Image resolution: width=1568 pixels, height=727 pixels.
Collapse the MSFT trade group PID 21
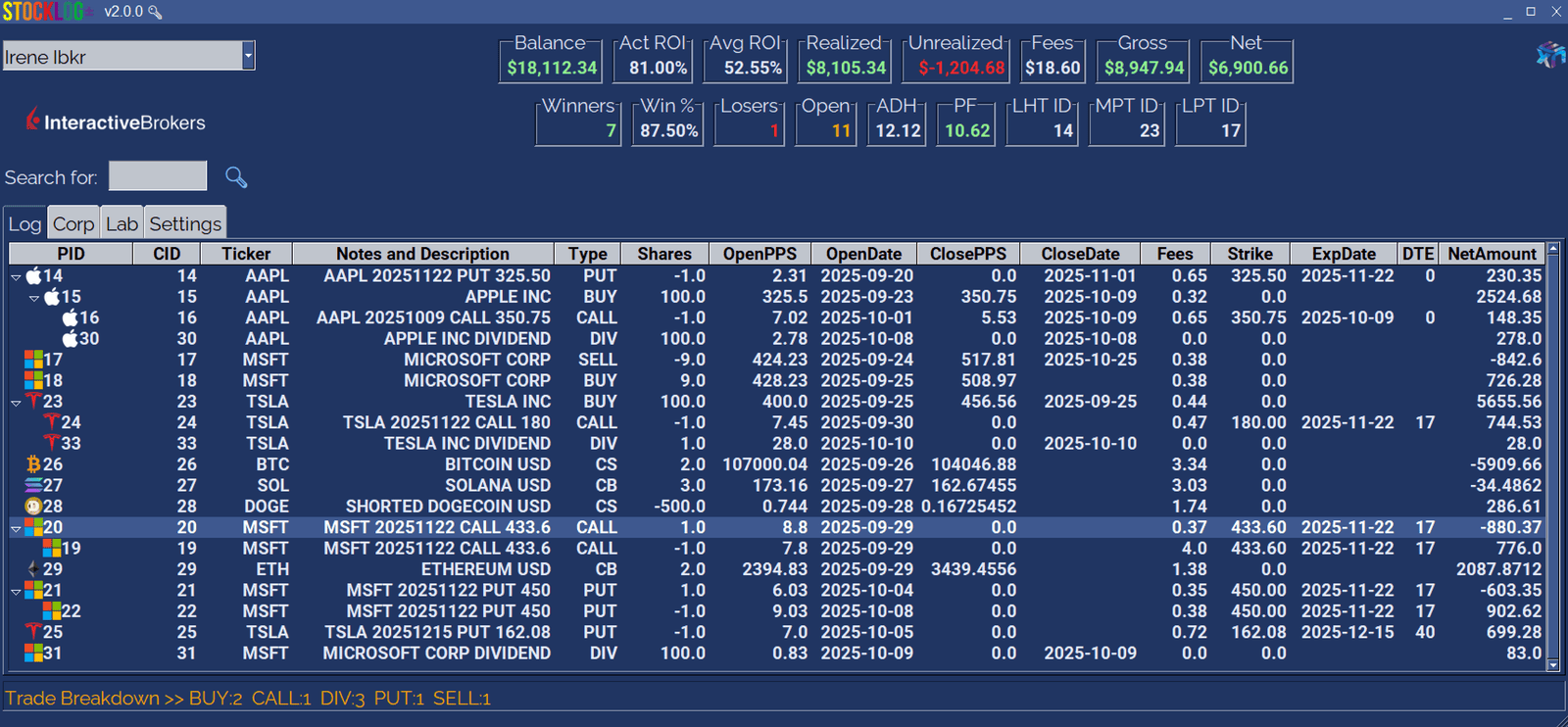click(16, 591)
